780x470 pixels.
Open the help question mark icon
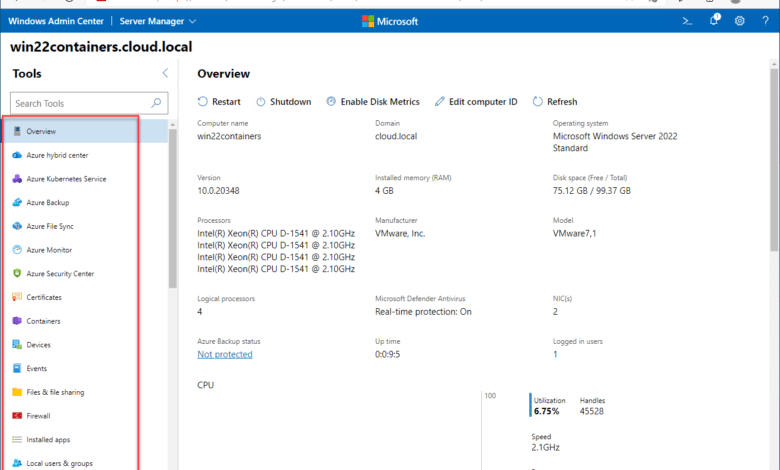pyautogui.click(x=765, y=21)
